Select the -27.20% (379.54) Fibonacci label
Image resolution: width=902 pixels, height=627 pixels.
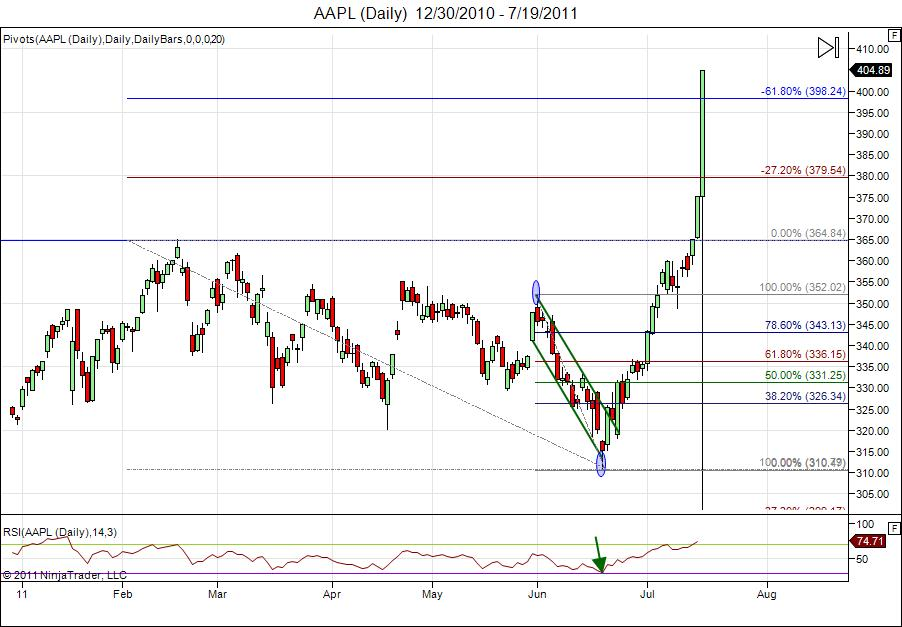pyautogui.click(x=803, y=170)
